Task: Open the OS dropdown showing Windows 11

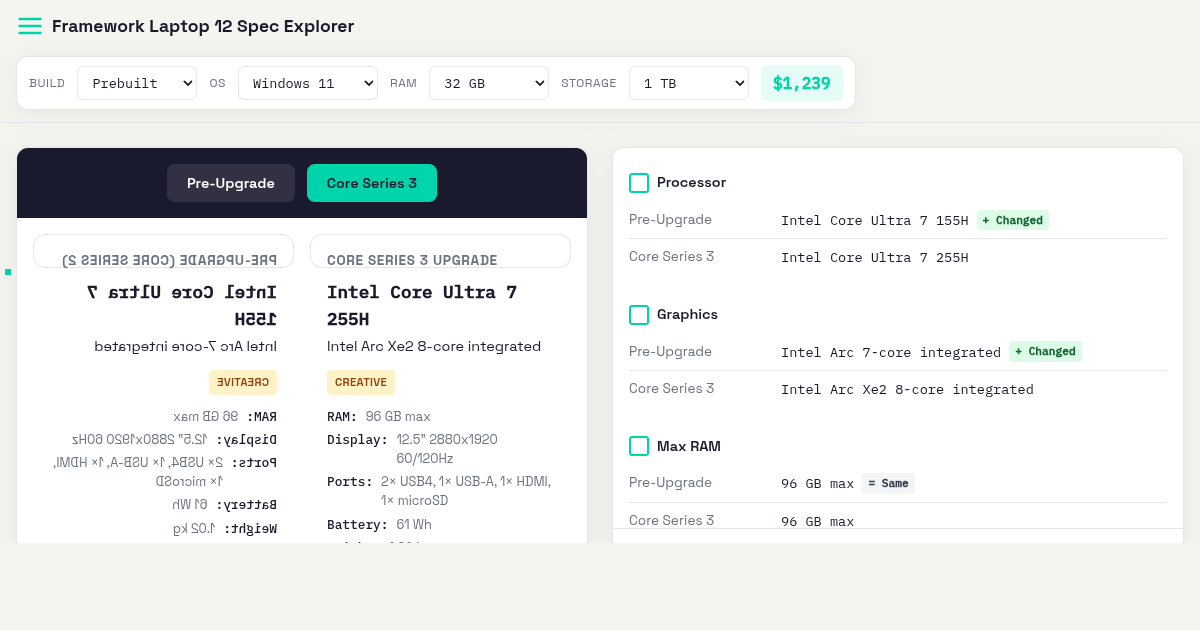Action: [308, 83]
